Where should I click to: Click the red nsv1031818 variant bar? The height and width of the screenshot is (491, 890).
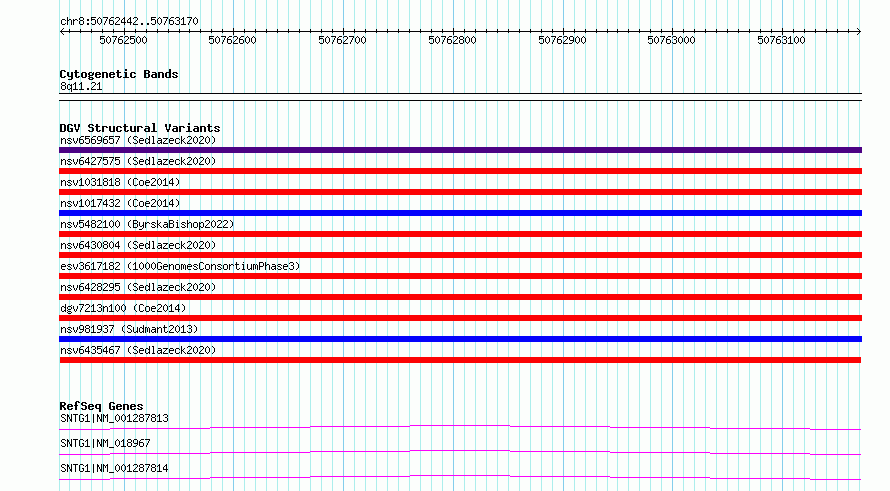[460, 192]
